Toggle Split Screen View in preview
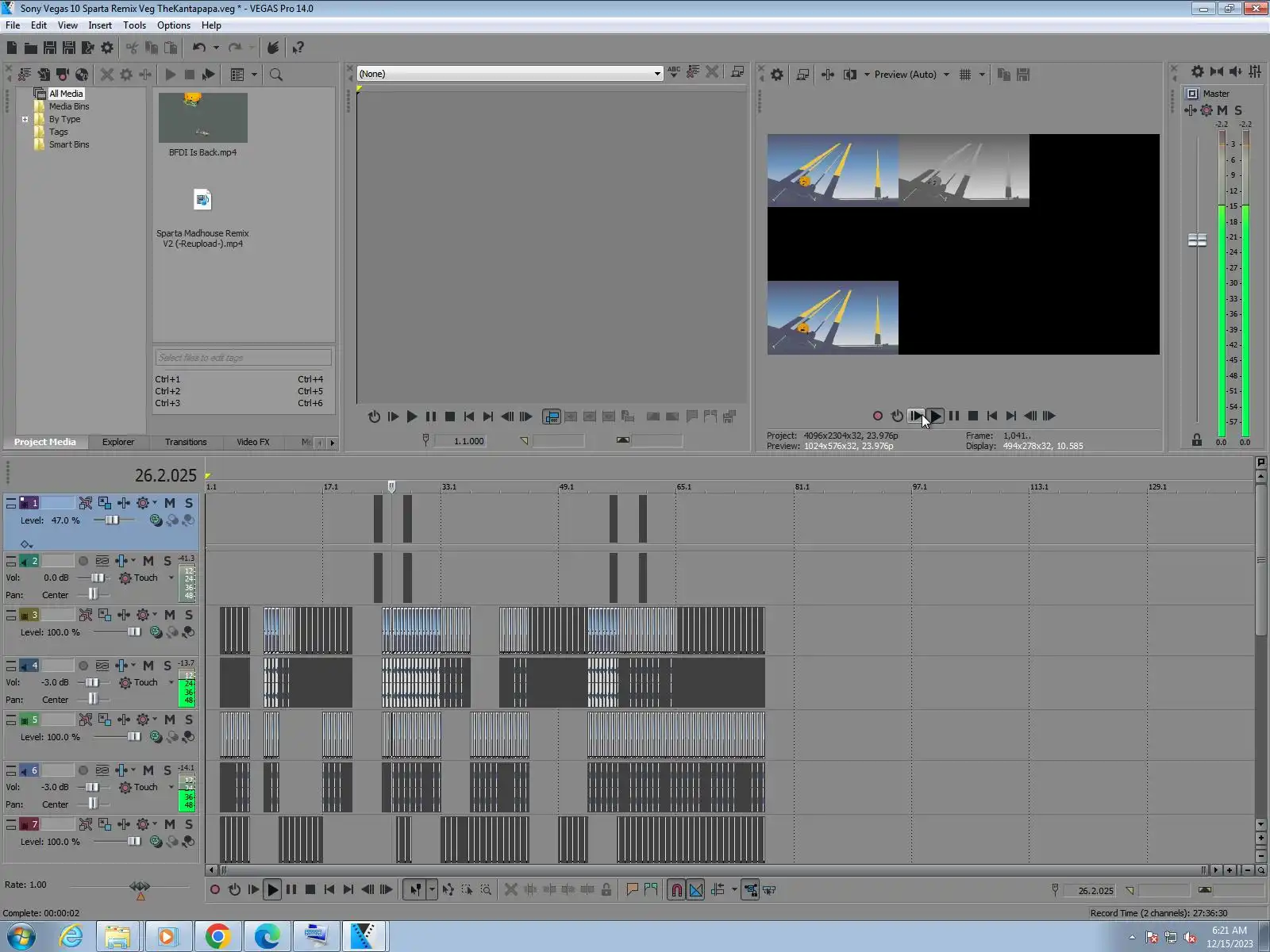 coord(850,75)
